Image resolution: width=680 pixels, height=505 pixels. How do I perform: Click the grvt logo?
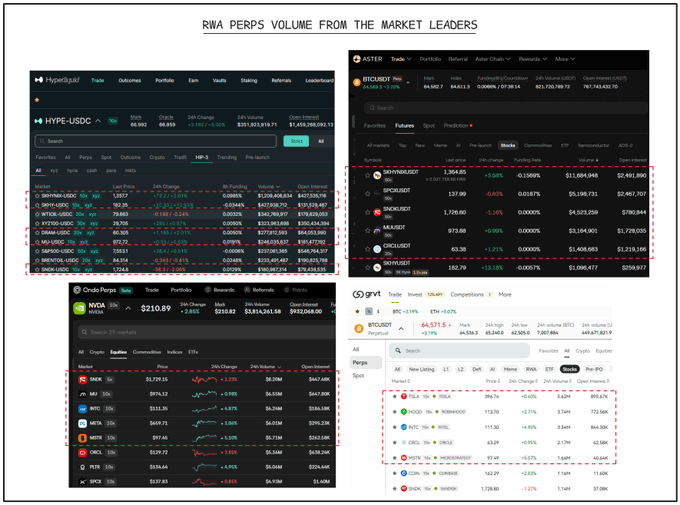point(367,294)
